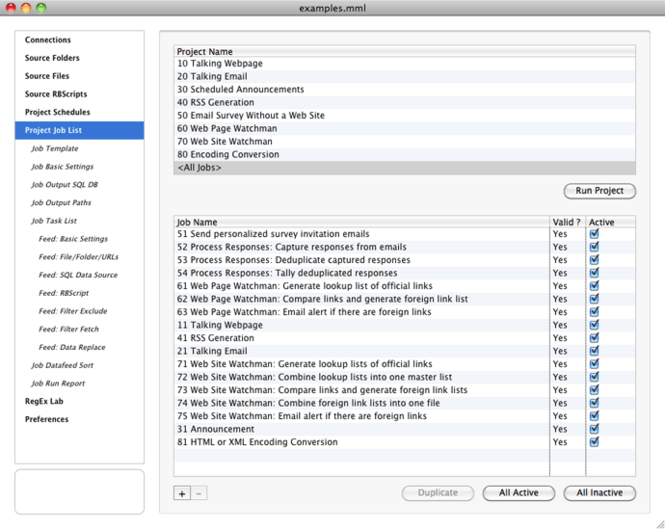
Task: Open Feed: File/Folder/URLs sidebar item
Action: (x=79, y=257)
